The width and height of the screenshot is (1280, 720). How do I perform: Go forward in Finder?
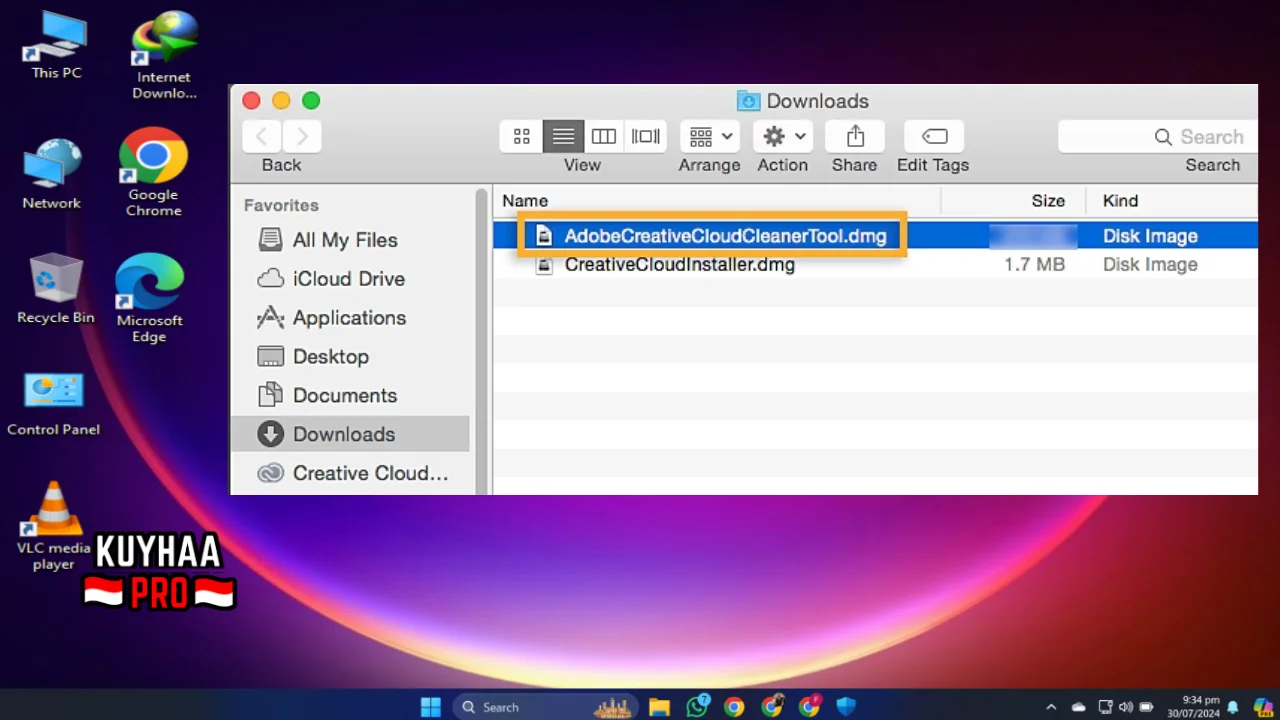[x=302, y=136]
